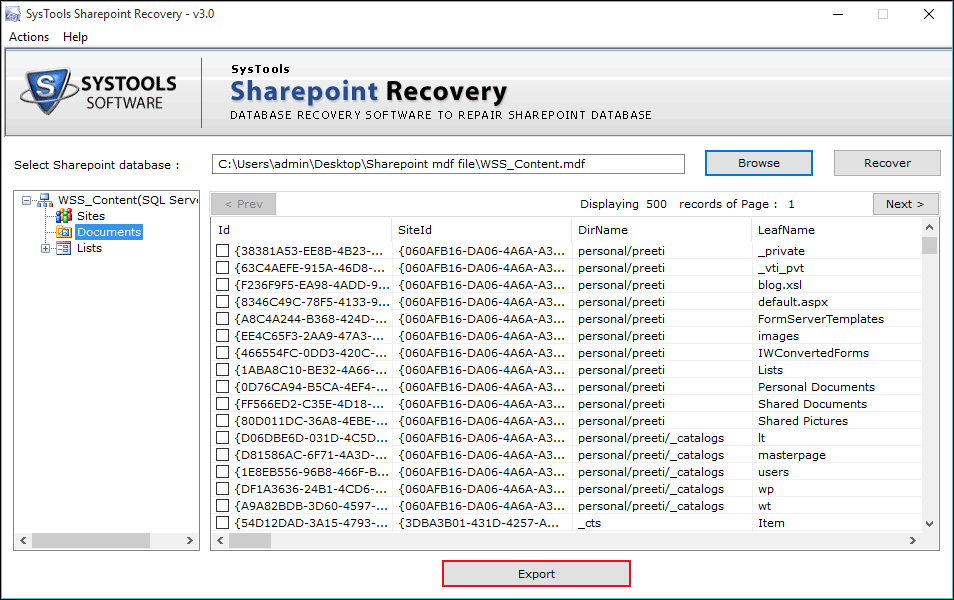Expand the Lists tree node

(x=45, y=248)
